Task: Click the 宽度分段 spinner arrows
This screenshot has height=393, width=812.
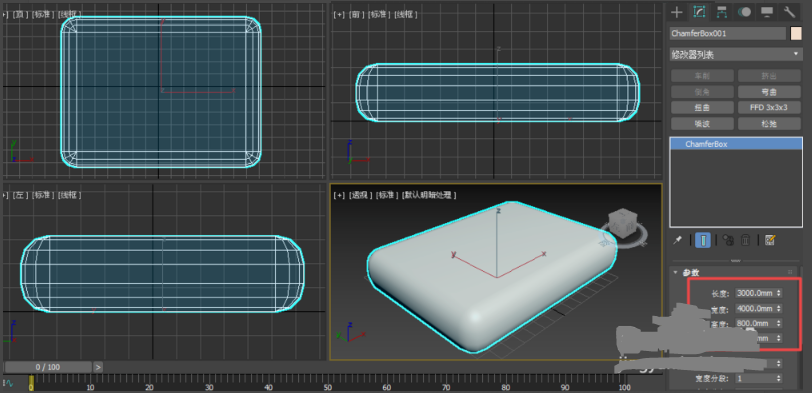Action: (778, 379)
